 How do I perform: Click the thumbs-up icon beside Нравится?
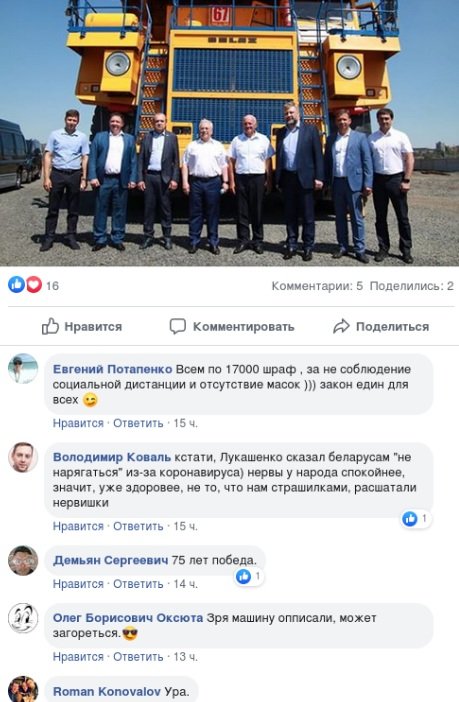pos(50,326)
